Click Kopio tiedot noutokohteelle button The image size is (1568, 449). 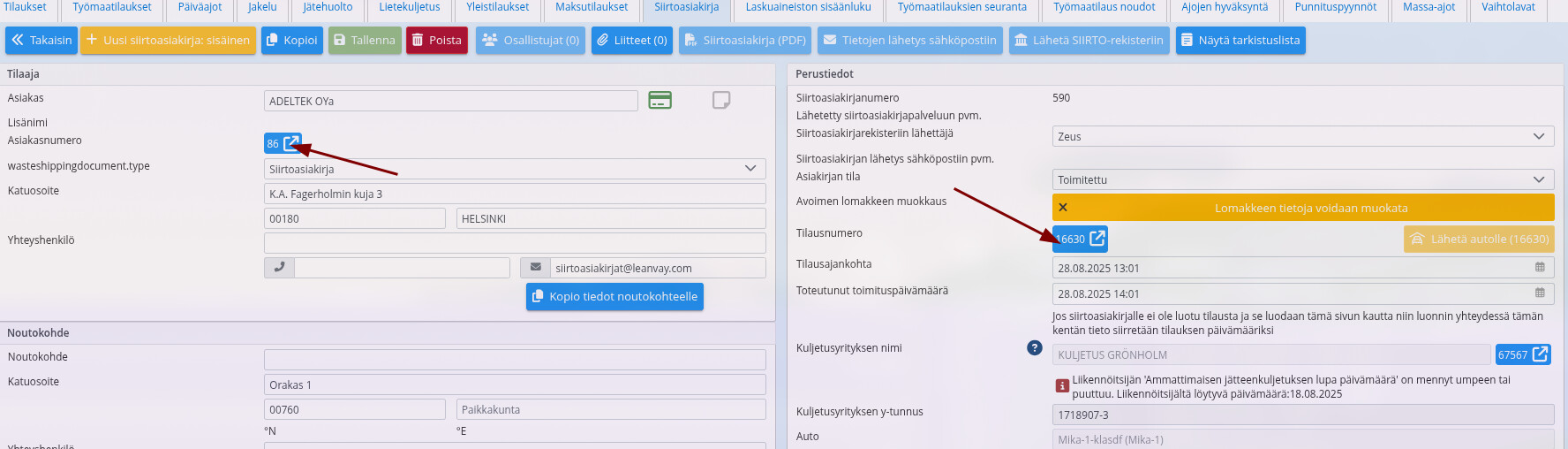click(x=614, y=297)
